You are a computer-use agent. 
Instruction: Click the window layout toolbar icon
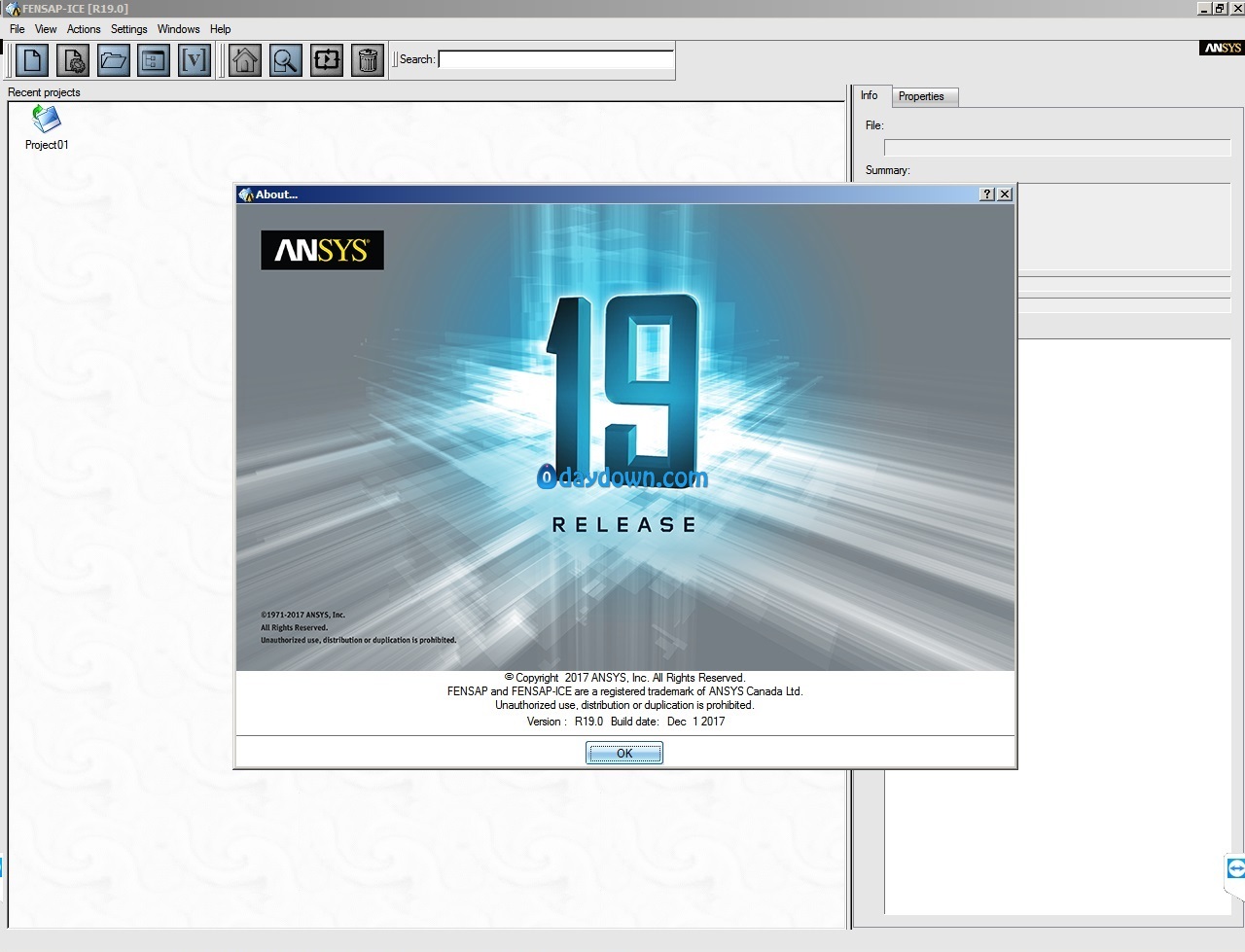point(154,60)
